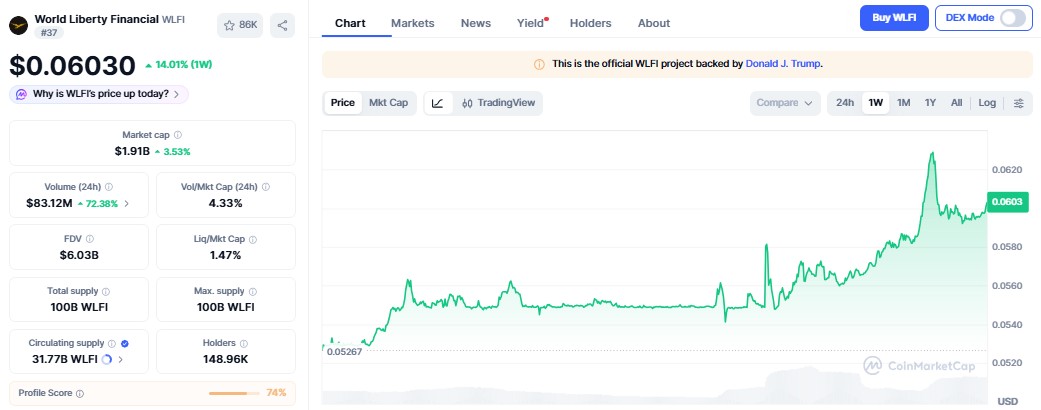Screen dimensions: 1041x410
Task: Click the 148.96K holders value
Action: pos(225,360)
